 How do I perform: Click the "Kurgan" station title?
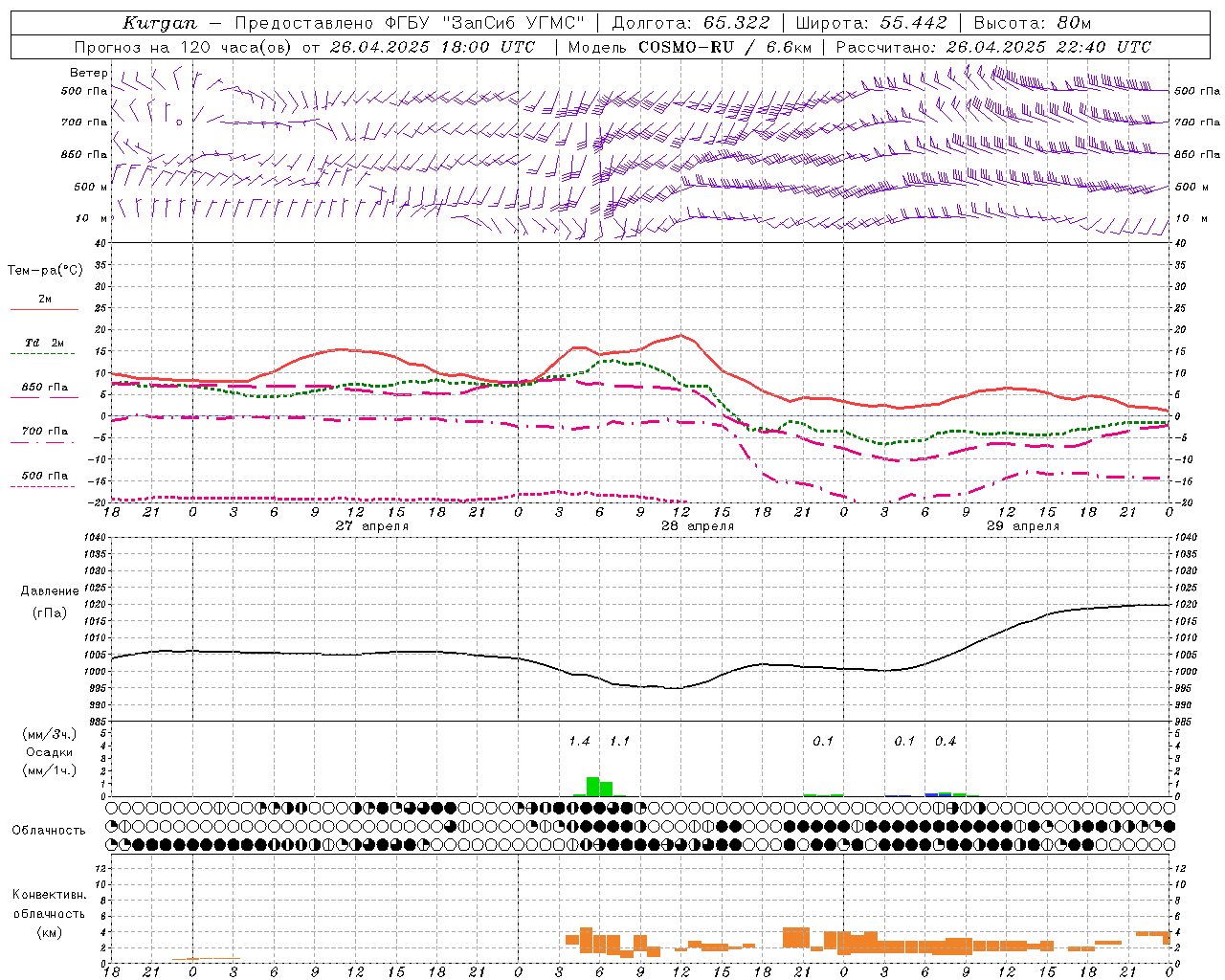pyautogui.click(x=160, y=23)
